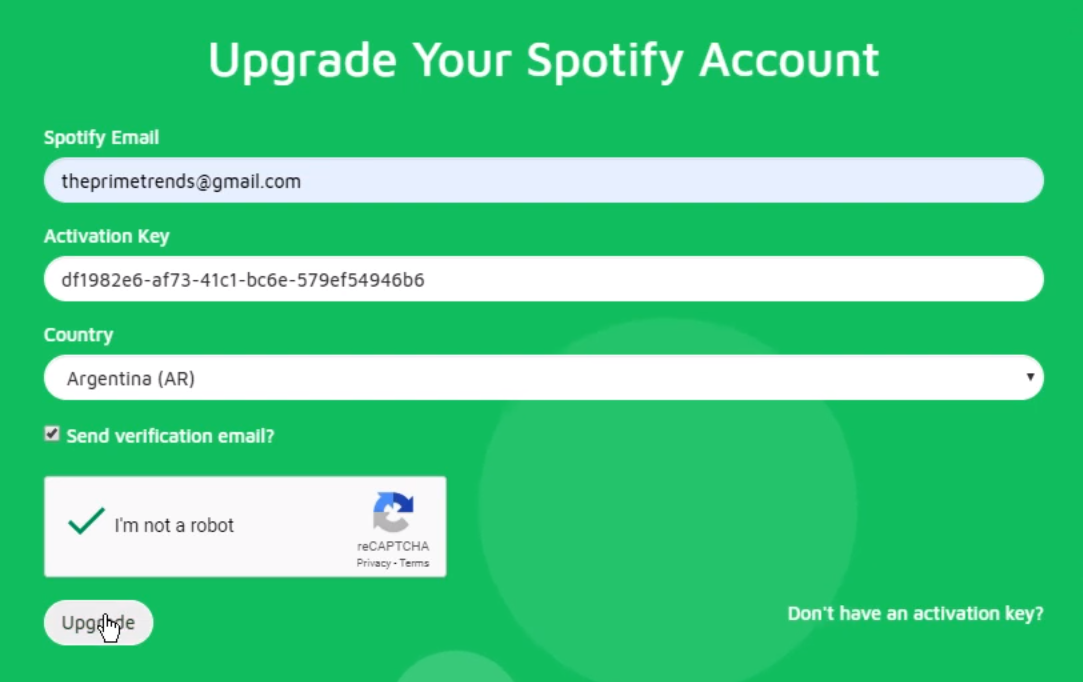
Task: Click the Country dropdown arrow icon
Action: (x=1030, y=377)
